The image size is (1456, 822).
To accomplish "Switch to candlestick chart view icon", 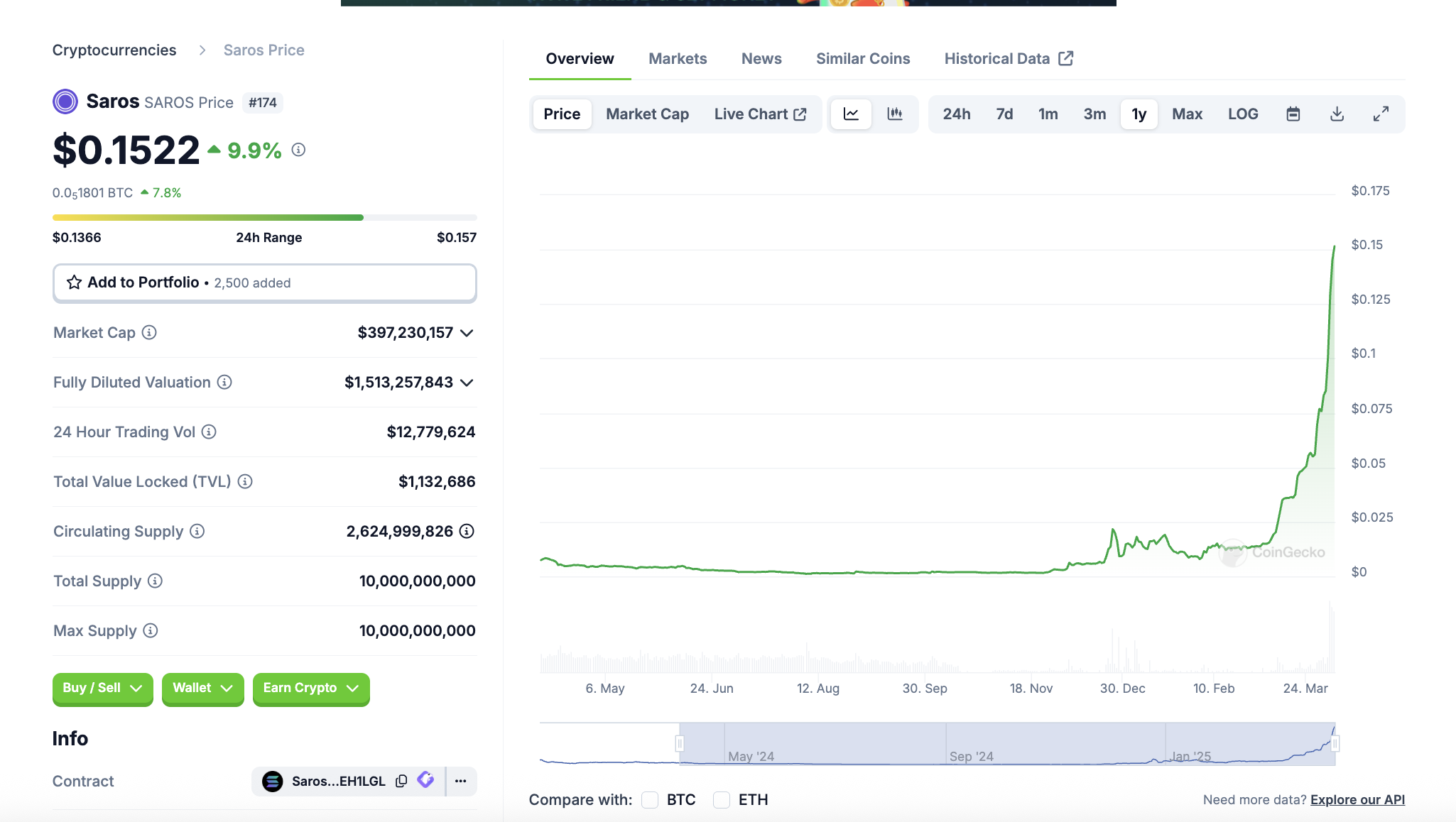I will (895, 114).
